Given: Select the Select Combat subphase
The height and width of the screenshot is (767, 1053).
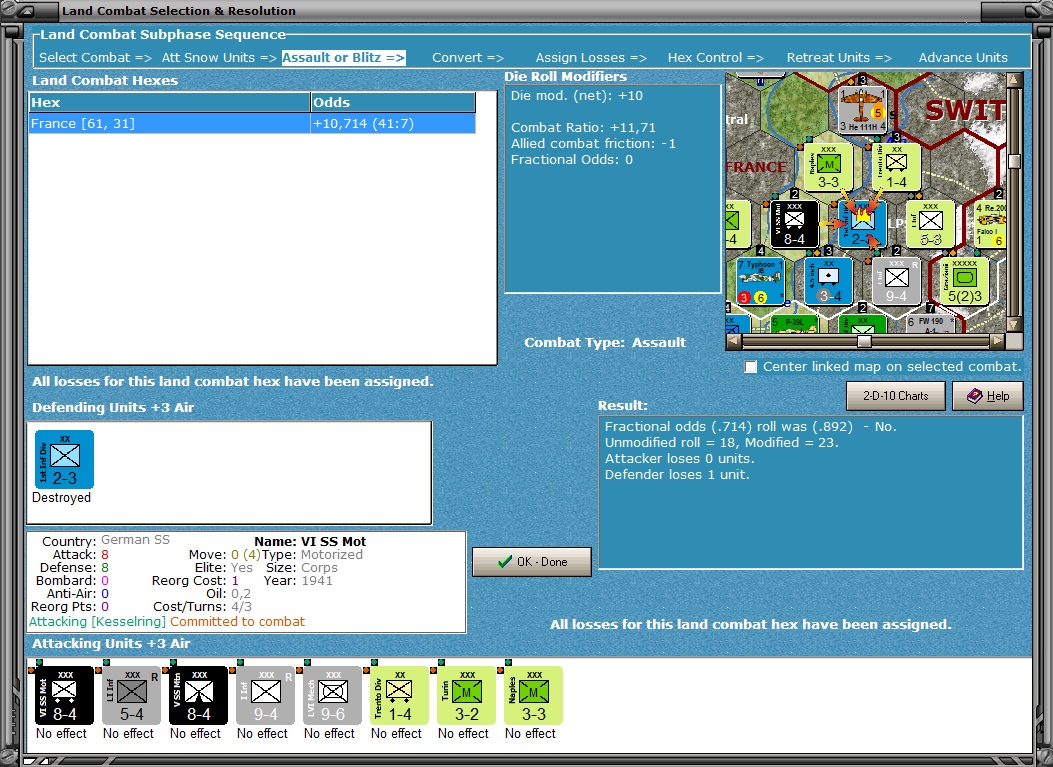Looking at the screenshot, I should (95, 58).
